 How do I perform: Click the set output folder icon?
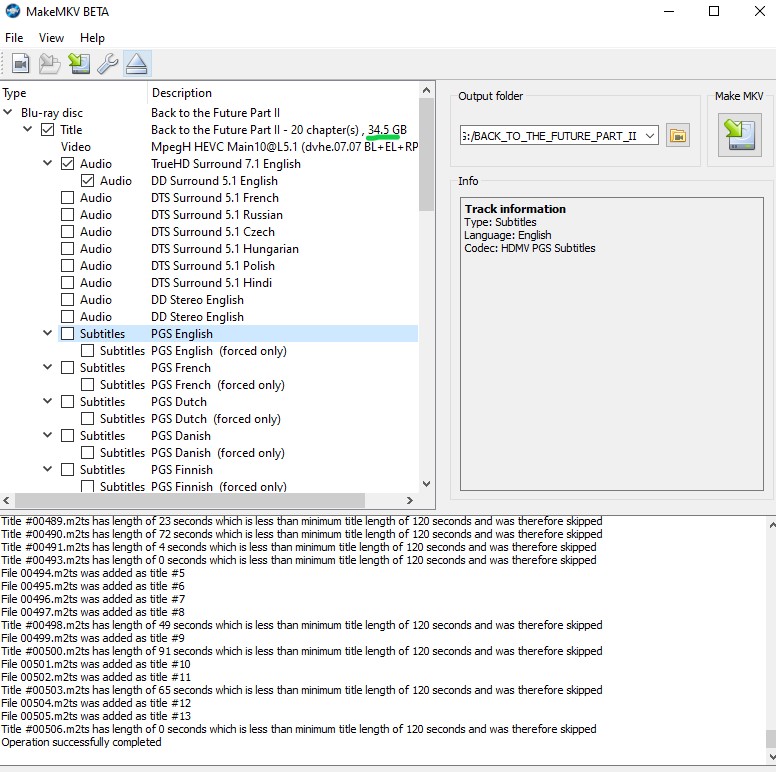(678, 136)
